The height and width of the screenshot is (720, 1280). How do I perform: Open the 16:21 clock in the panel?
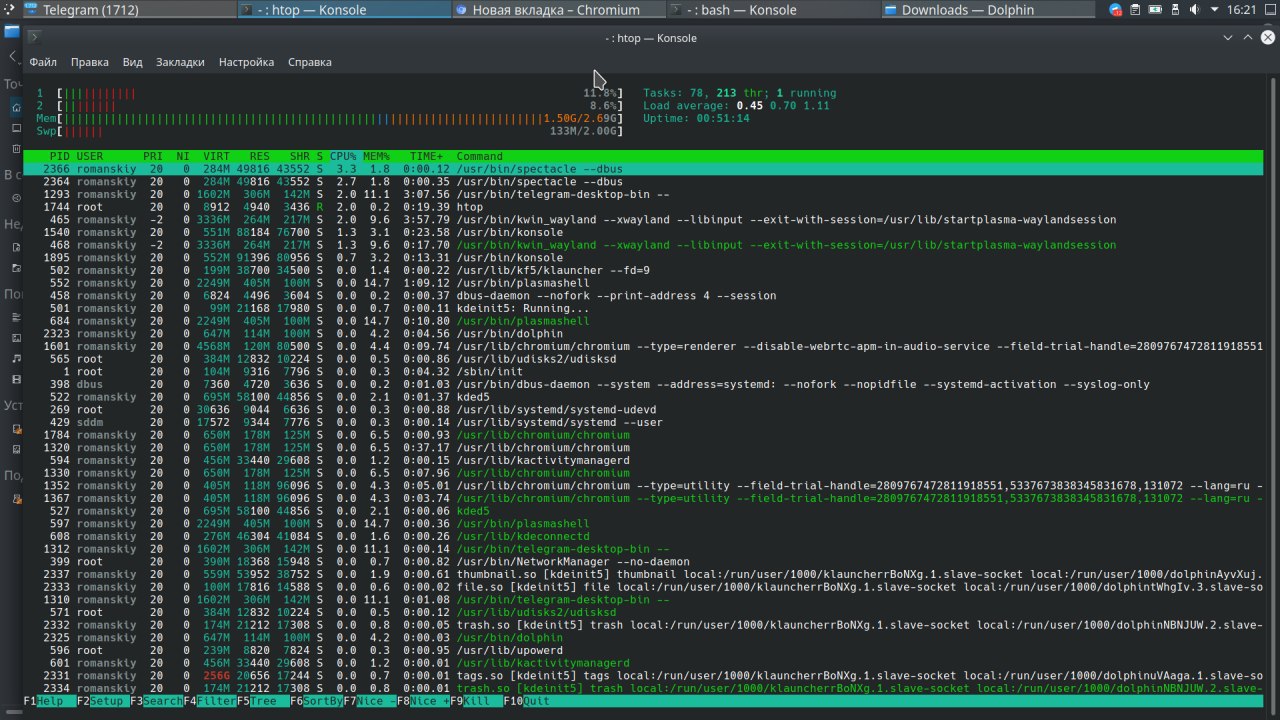pos(1241,10)
